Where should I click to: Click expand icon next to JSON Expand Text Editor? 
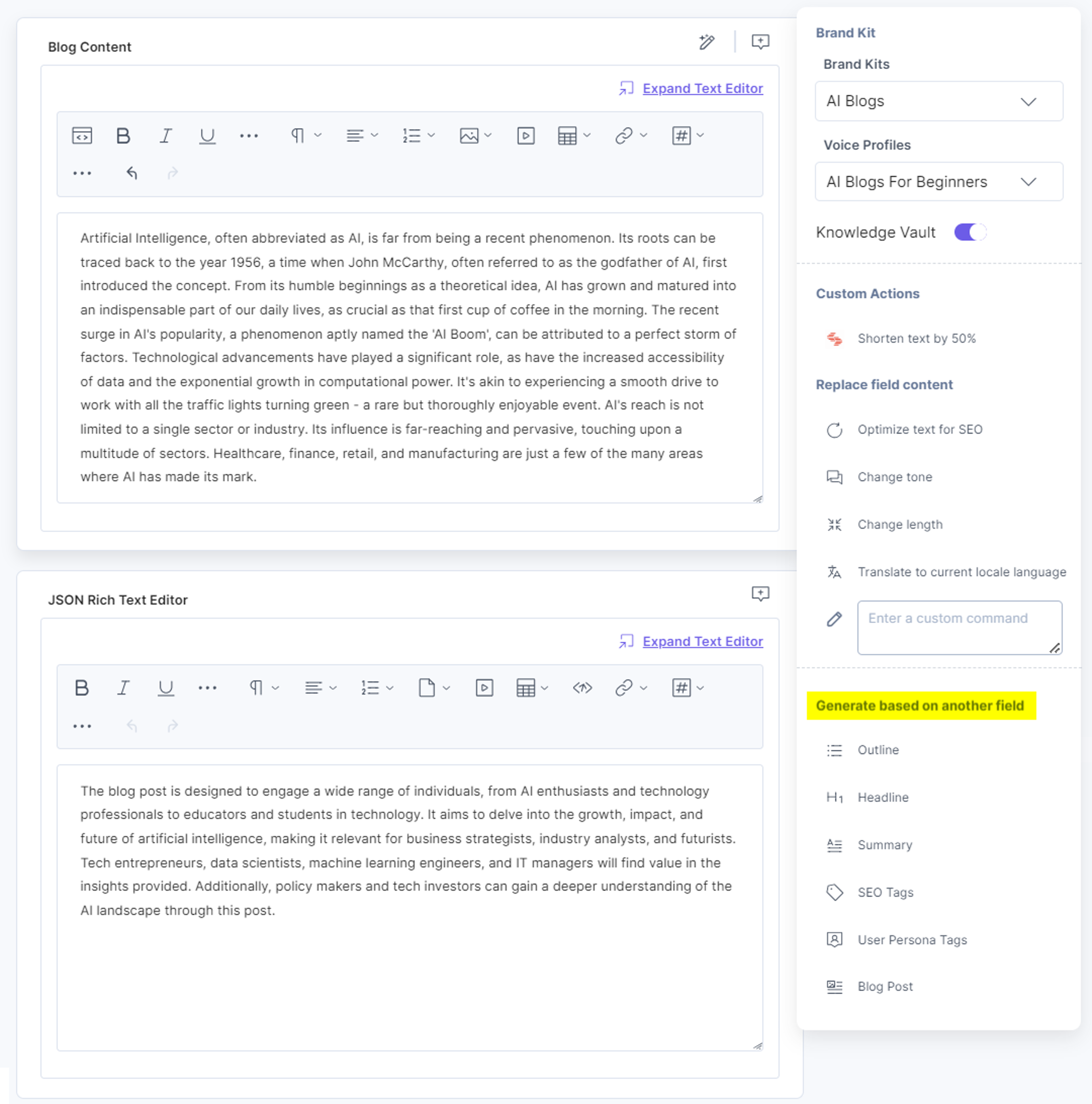coord(626,641)
